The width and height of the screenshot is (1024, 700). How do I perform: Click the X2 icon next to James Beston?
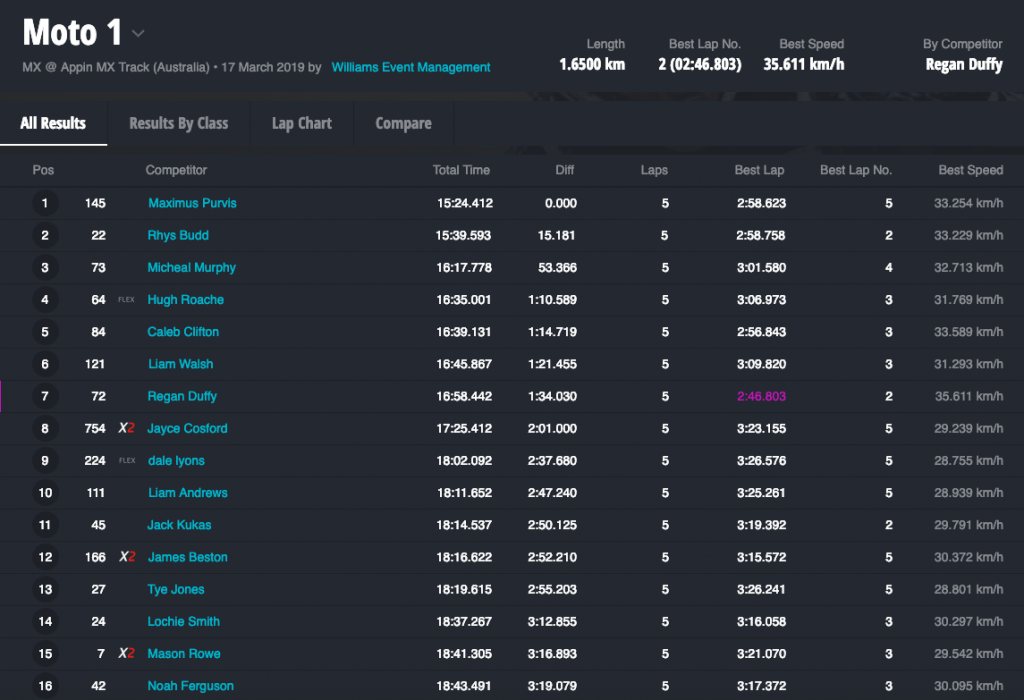click(127, 557)
